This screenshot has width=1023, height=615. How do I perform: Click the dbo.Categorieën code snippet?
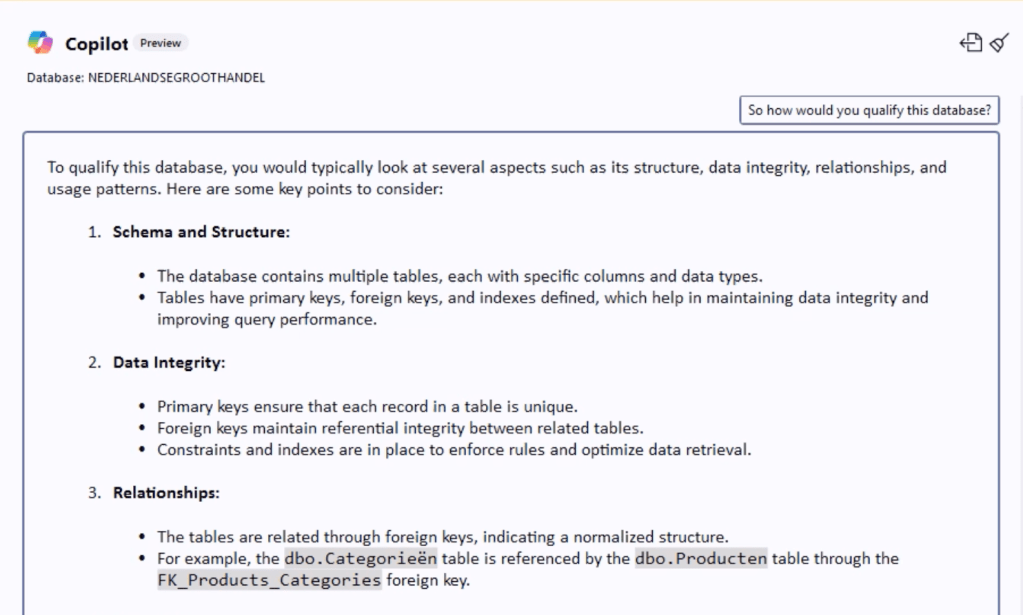[361, 559]
